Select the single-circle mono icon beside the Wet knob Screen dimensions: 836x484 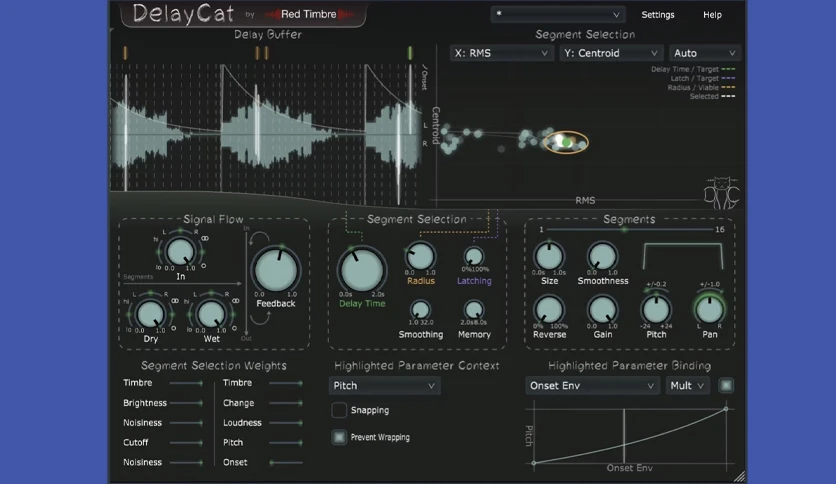point(234,328)
